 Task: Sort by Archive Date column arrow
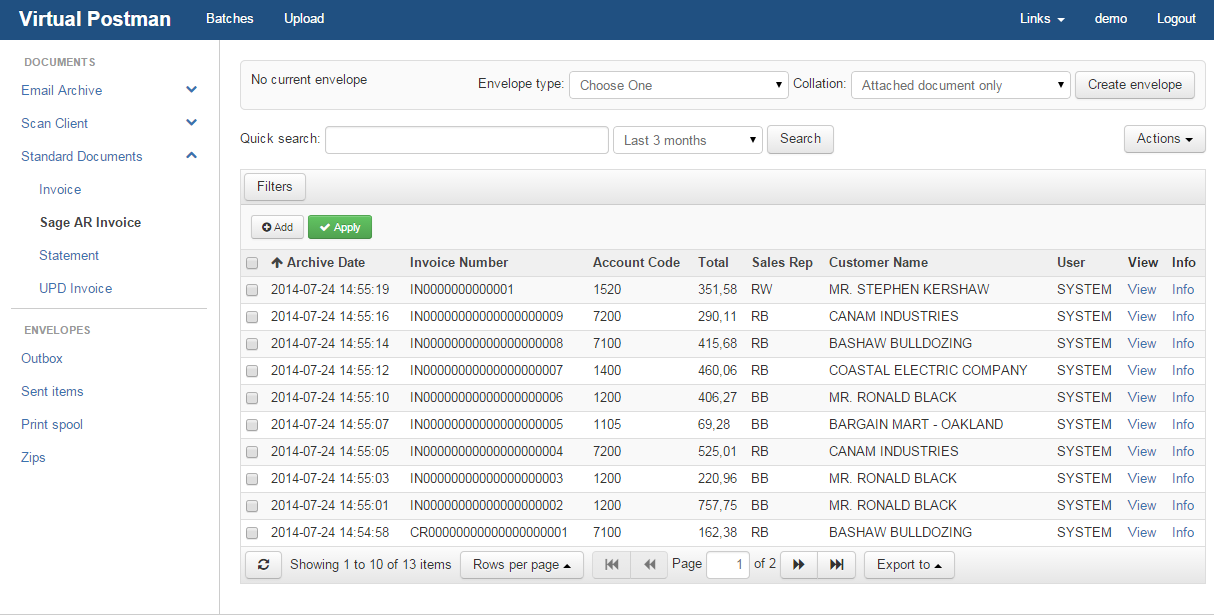[277, 263]
